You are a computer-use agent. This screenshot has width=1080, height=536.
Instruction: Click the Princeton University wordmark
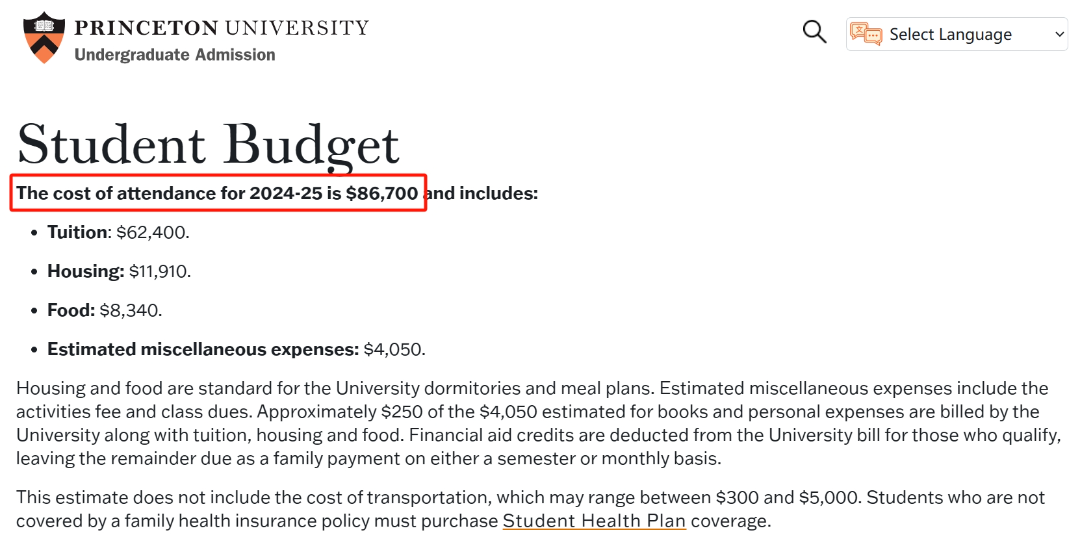click(x=221, y=28)
